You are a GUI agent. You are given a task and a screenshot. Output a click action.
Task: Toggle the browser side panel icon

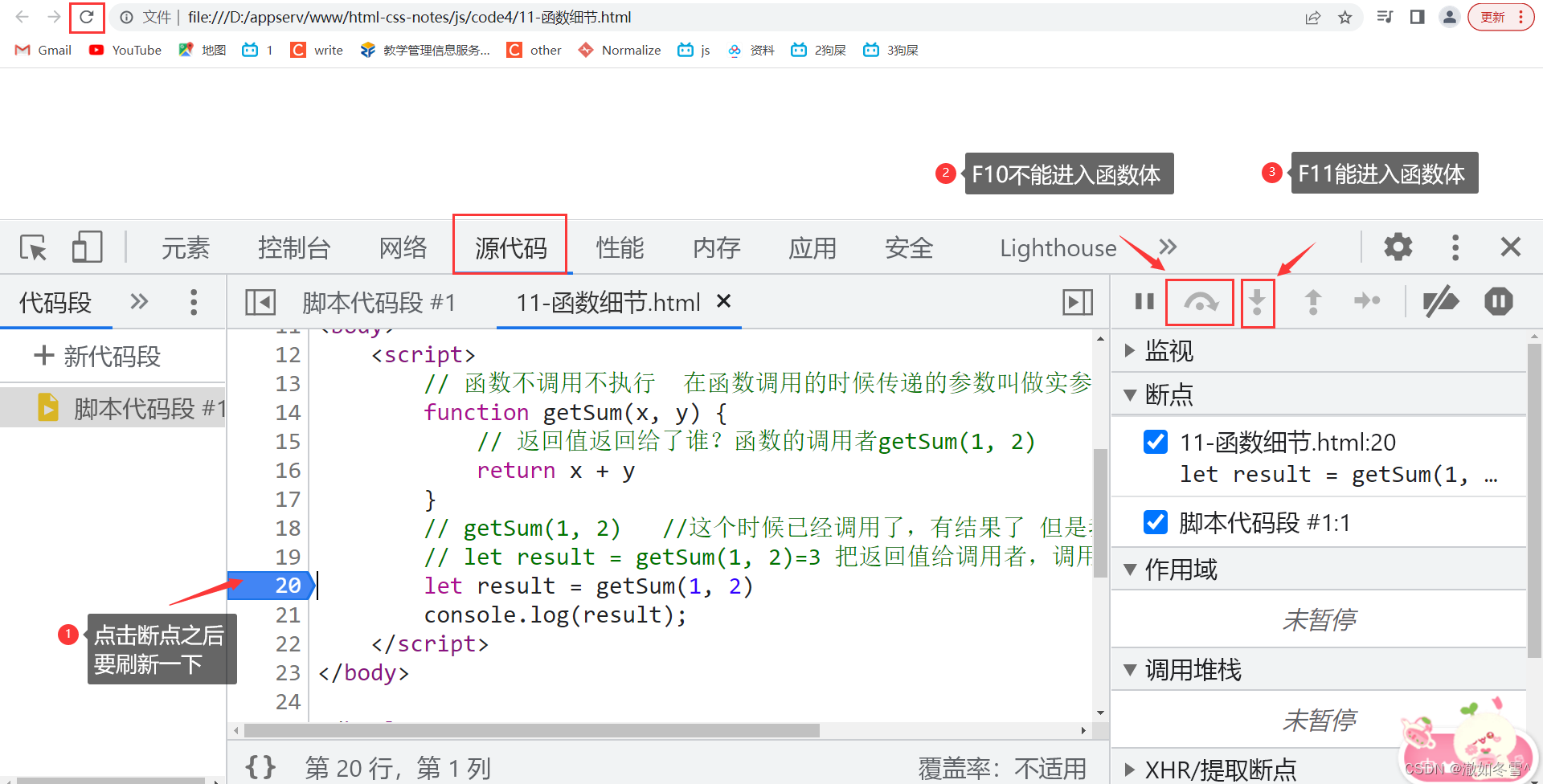(x=1417, y=17)
